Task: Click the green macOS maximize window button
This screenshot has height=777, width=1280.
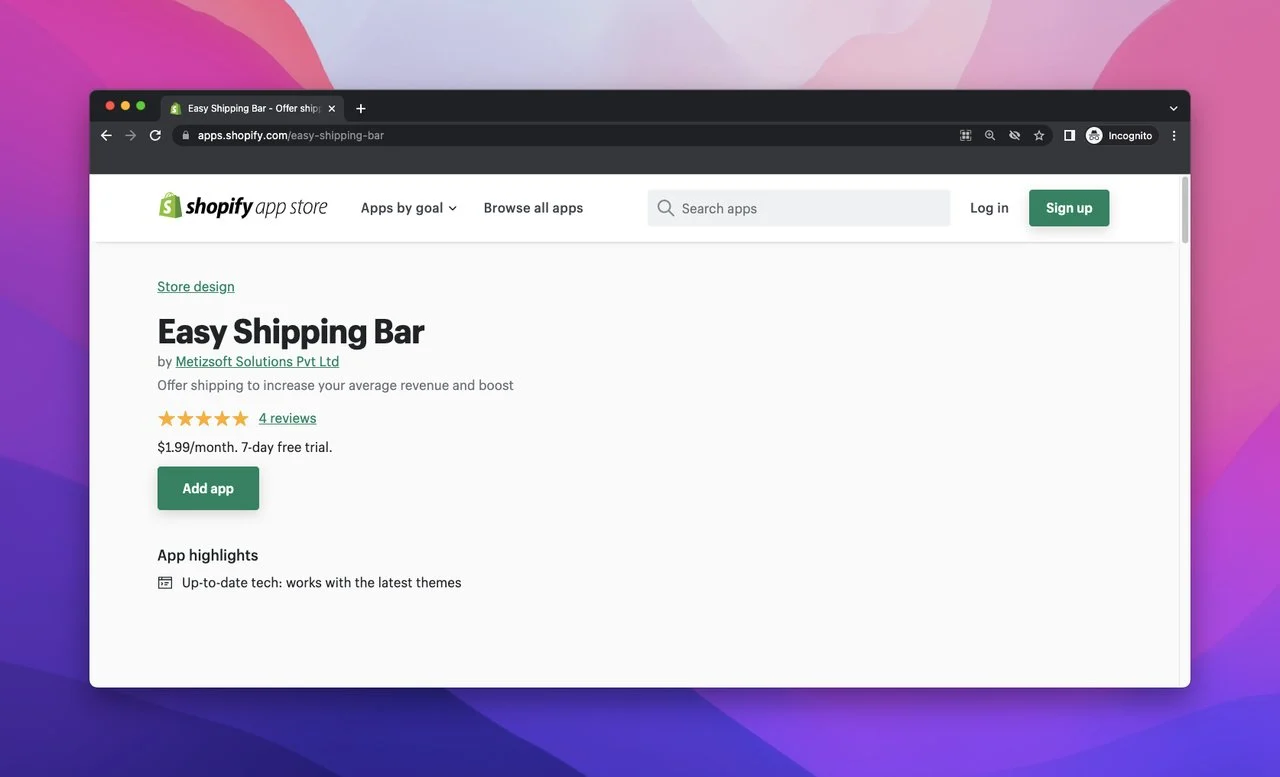Action: tap(141, 106)
